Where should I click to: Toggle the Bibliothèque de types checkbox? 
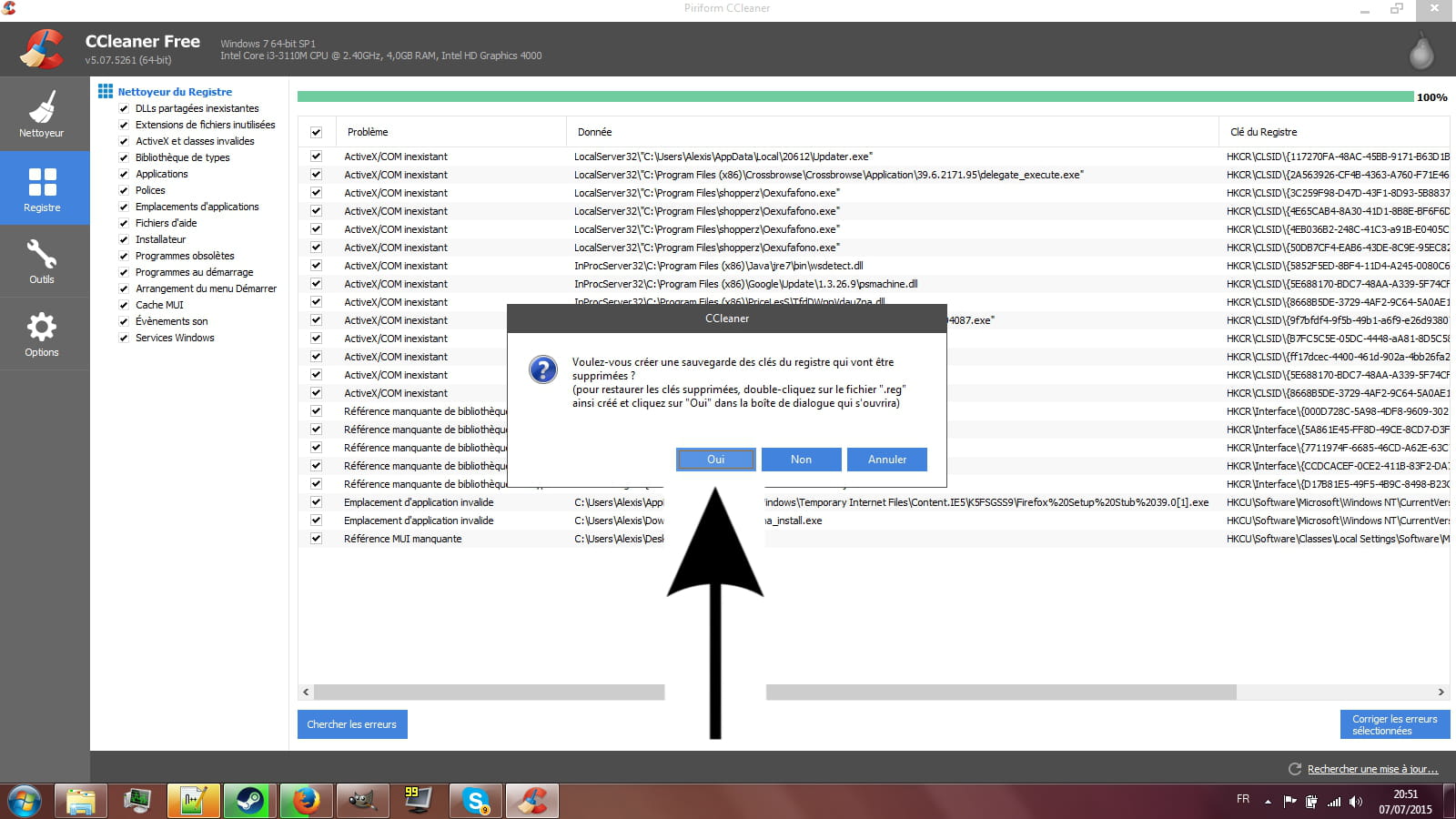coord(124,157)
